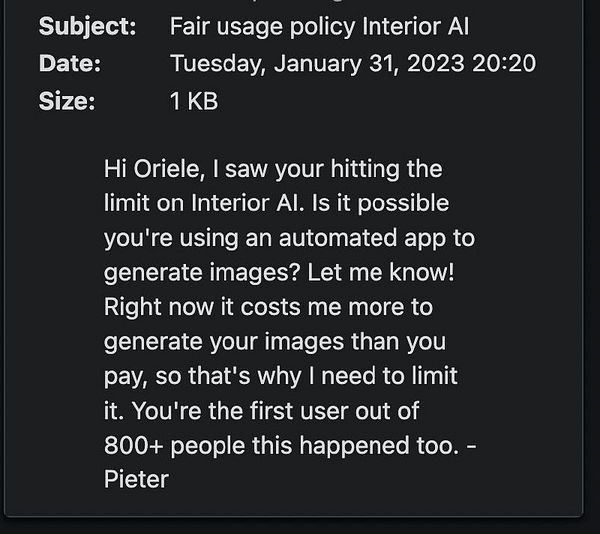The width and height of the screenshot is (600, 534).
Task: Click the message size value 1 KB
Action: pos(194,101)
